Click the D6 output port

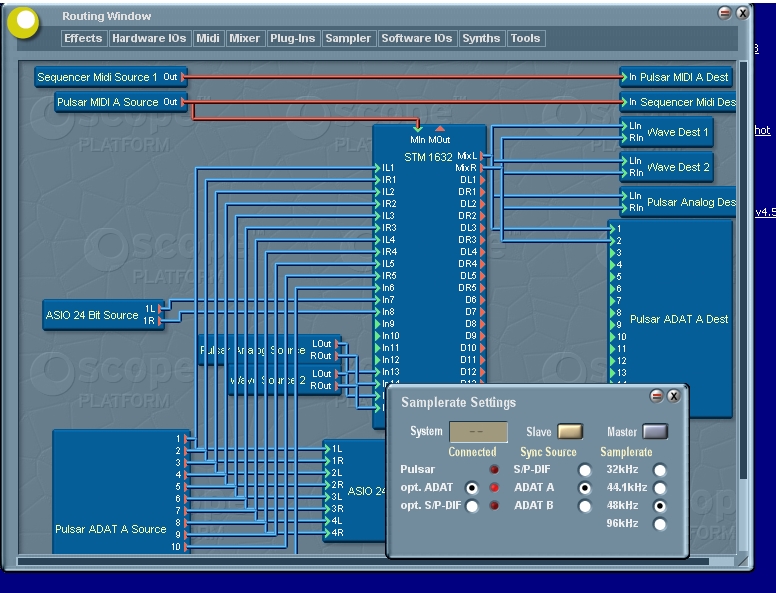(483, 300)
